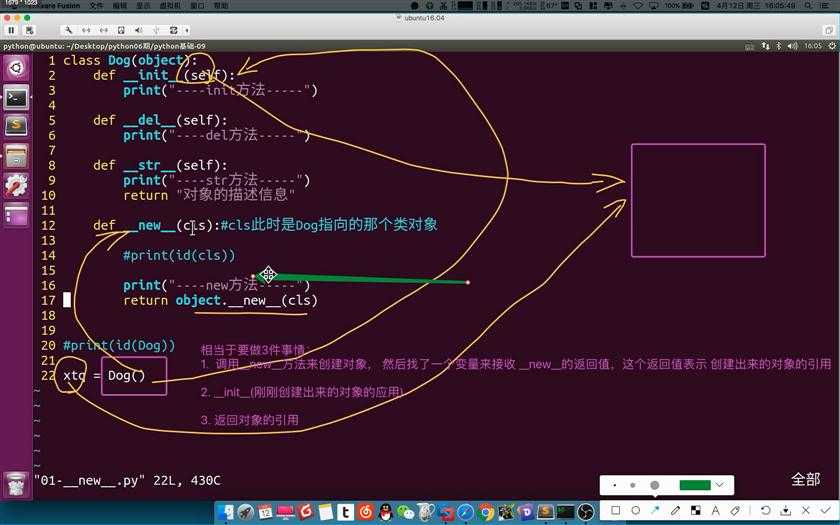
Task: Open the Trash in Ubuntu launcher
Action: (16, 485)
